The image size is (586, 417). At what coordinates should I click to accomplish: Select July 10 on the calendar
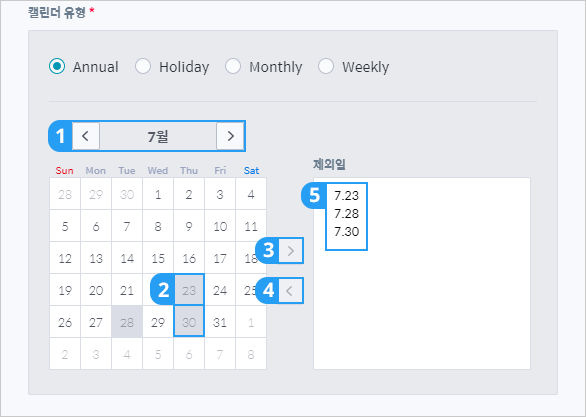coord(220,226)
